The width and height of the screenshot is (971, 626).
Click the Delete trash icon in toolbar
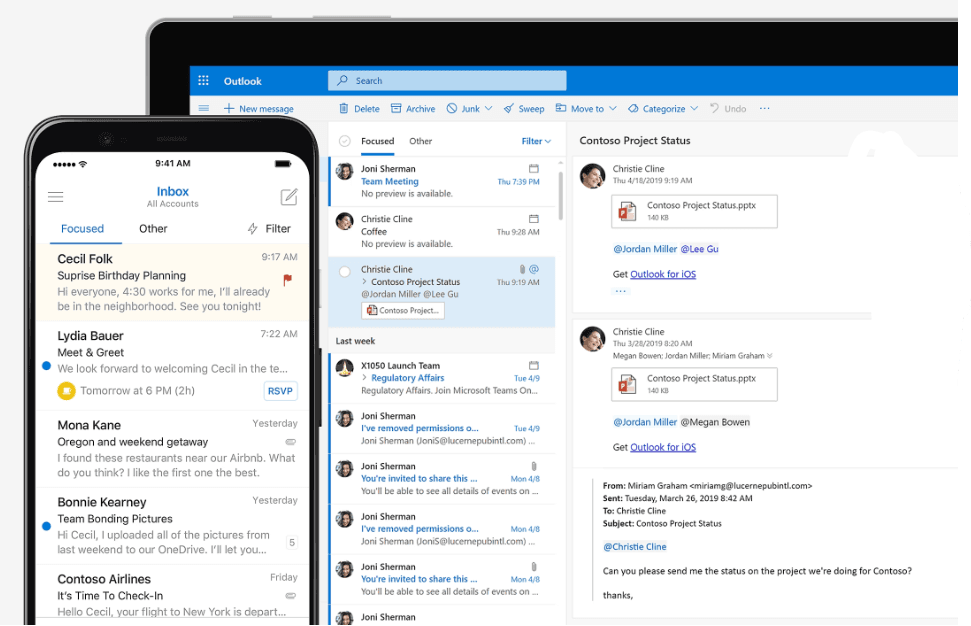pos(344,108)
